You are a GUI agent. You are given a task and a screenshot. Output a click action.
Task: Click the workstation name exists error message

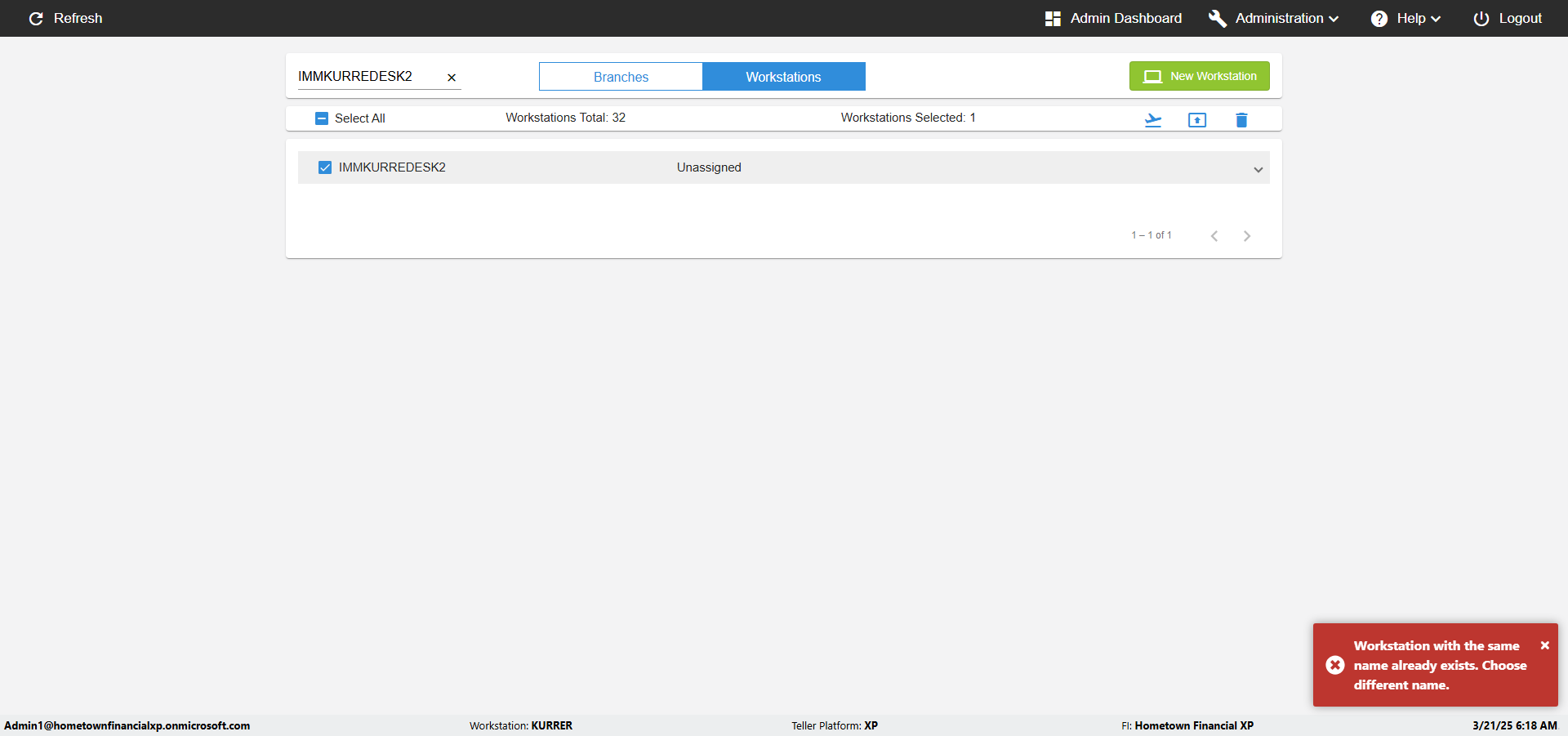pyautogui.click(x=1440, y=665)
